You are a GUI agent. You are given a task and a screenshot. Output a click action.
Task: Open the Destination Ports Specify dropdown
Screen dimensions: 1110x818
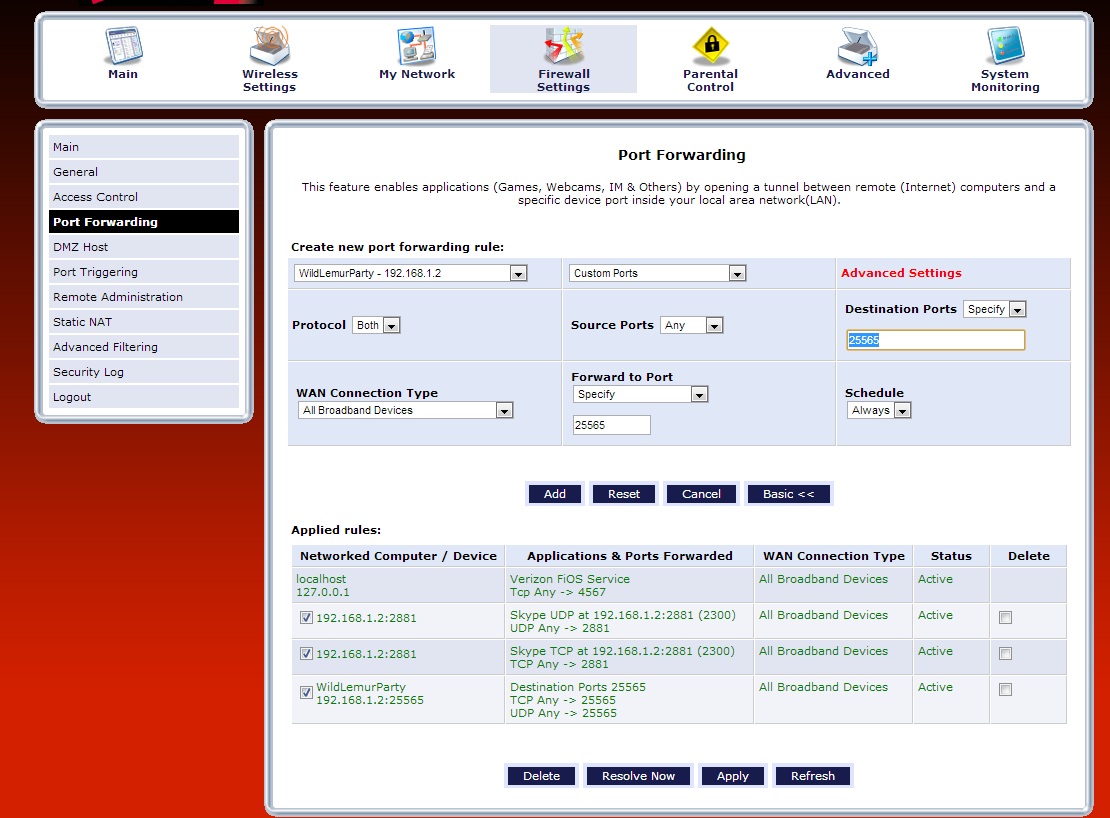coord(995,309)
